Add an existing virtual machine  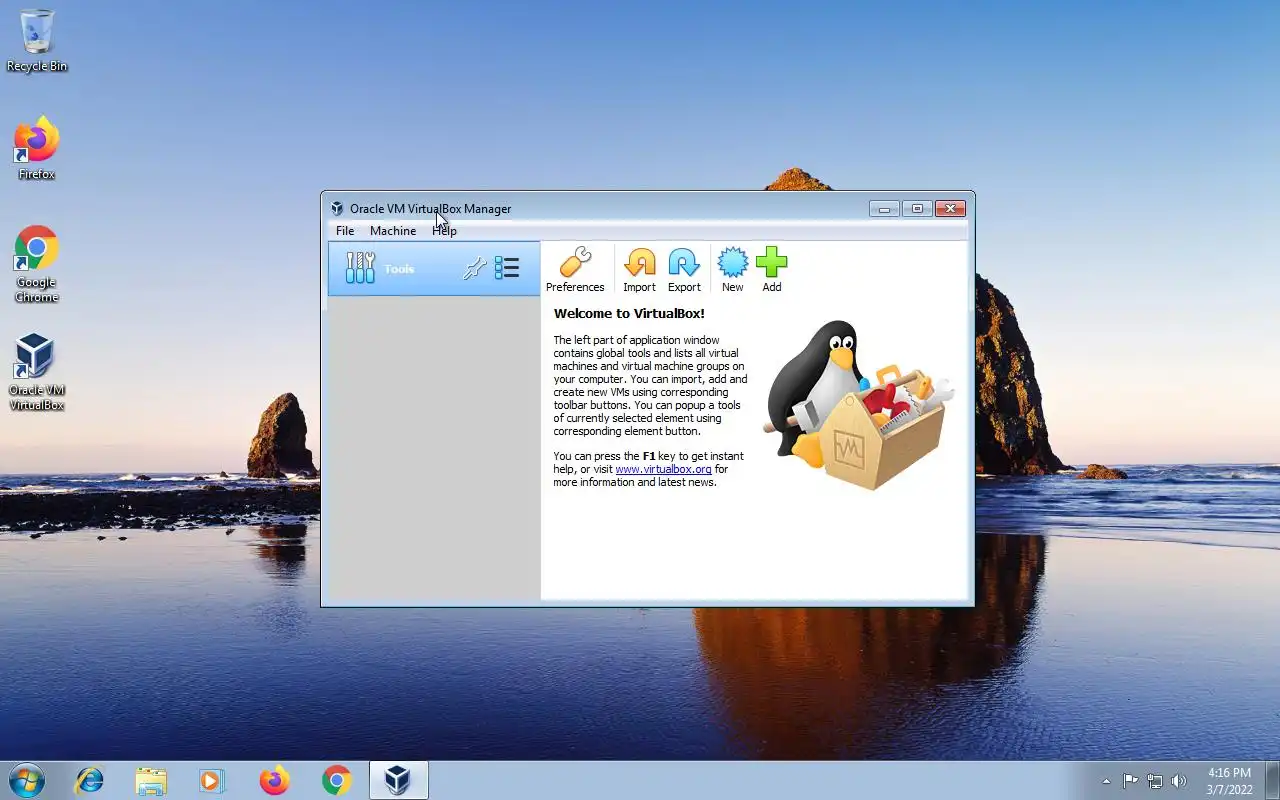pos(772,270)
